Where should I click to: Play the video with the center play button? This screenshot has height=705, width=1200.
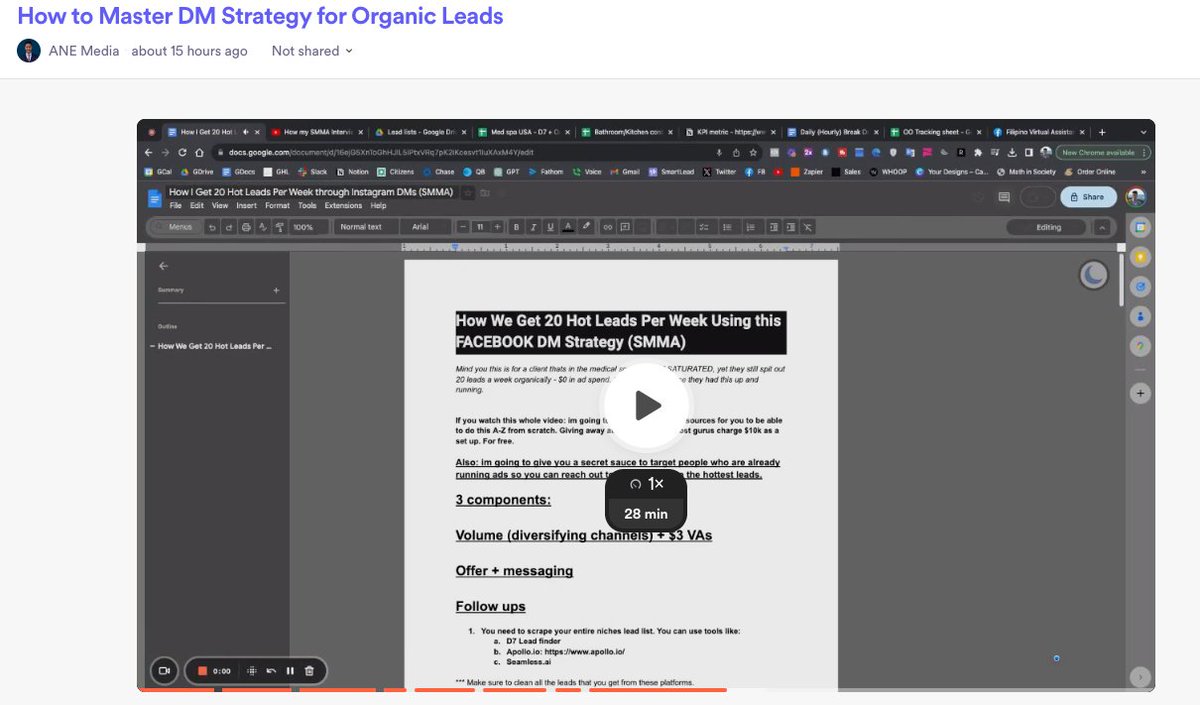point(646,405)
